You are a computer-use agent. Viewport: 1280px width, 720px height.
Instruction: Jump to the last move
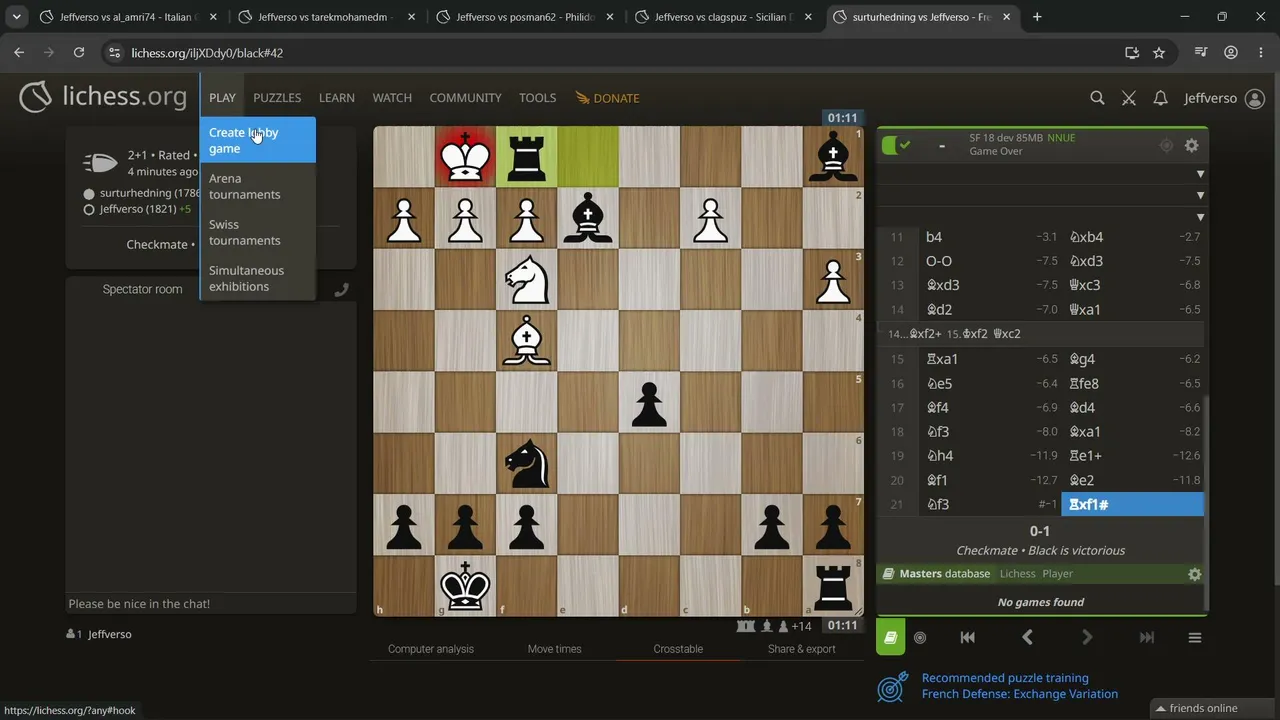point(1147,637)
